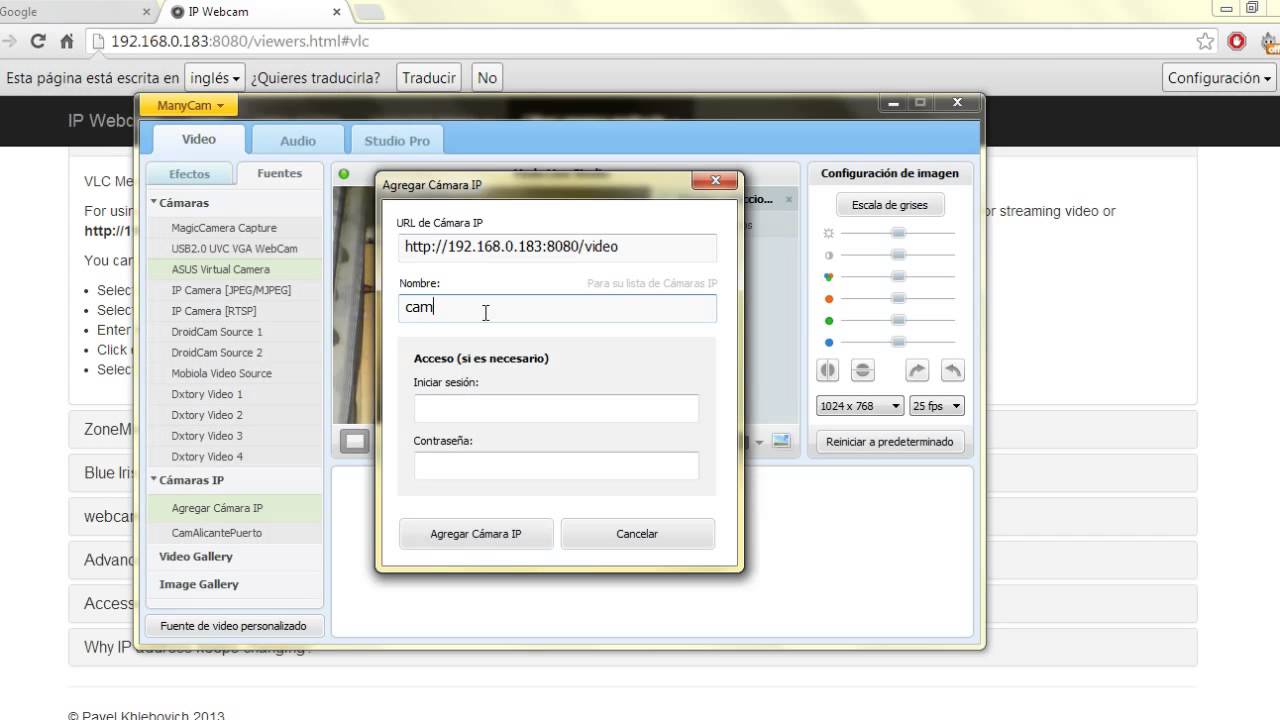The image size is (1280, 720).
Task: Click the single-view layout icon below preview
Action: pos(355,441)
